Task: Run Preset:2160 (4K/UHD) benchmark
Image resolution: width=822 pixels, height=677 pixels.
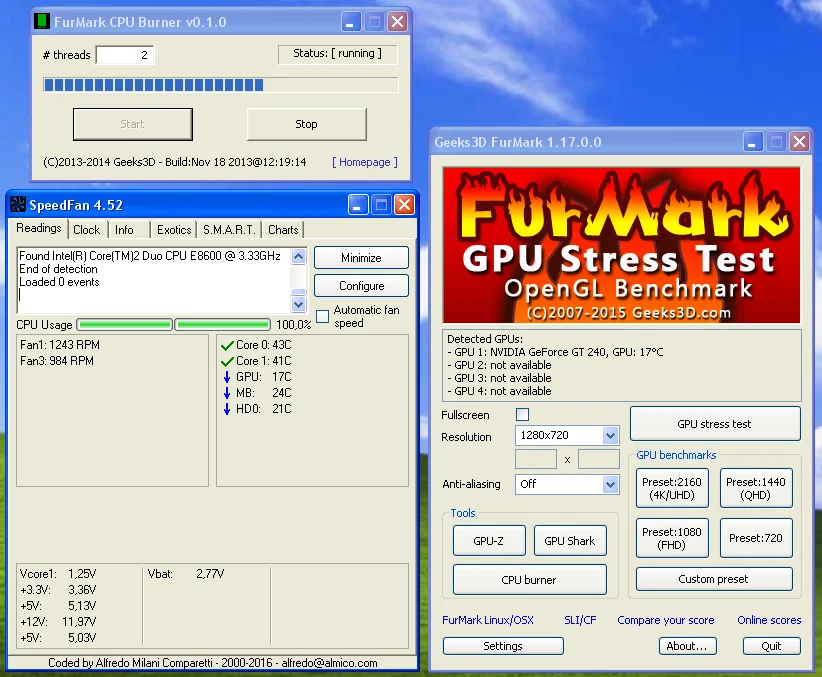Action: pos(672,488)
